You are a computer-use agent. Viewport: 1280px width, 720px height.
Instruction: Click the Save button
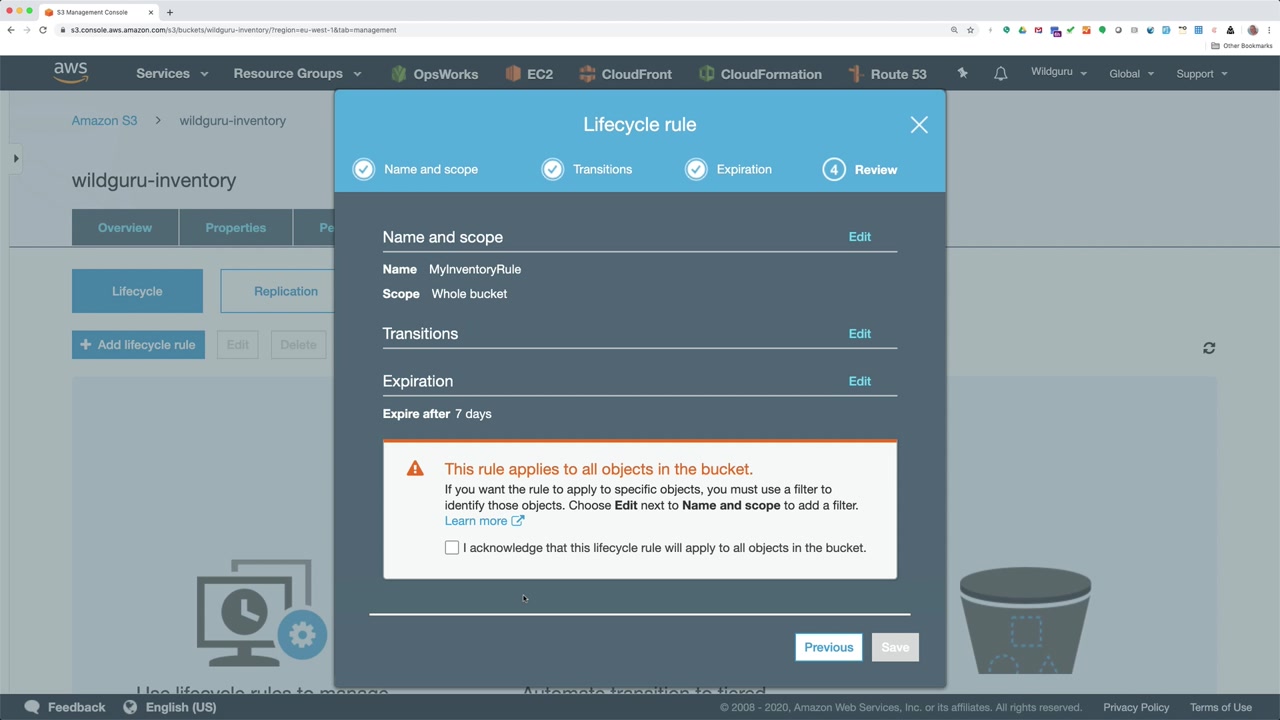(895, 647)
